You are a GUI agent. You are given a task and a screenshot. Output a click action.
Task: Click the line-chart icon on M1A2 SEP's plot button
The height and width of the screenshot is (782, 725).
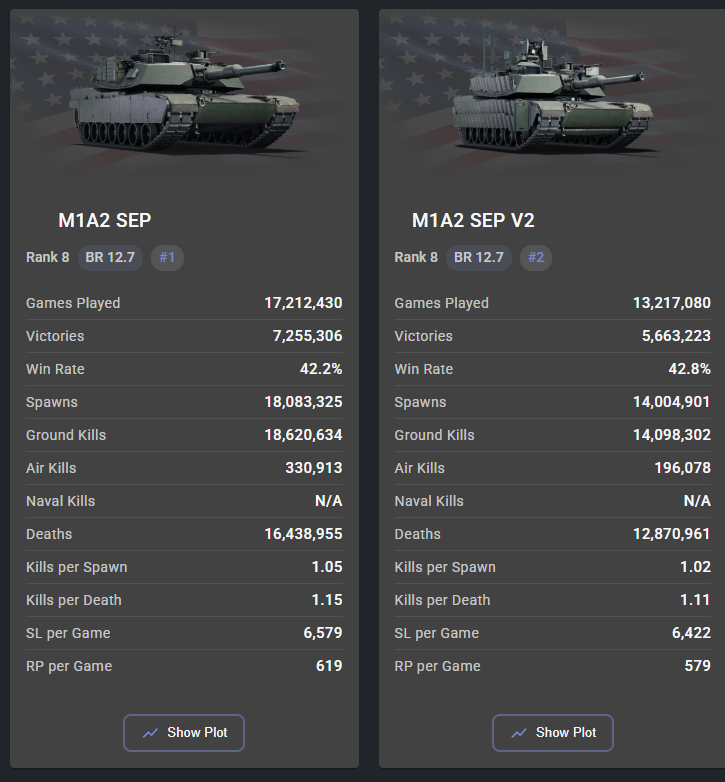click(x=151, y=733)
